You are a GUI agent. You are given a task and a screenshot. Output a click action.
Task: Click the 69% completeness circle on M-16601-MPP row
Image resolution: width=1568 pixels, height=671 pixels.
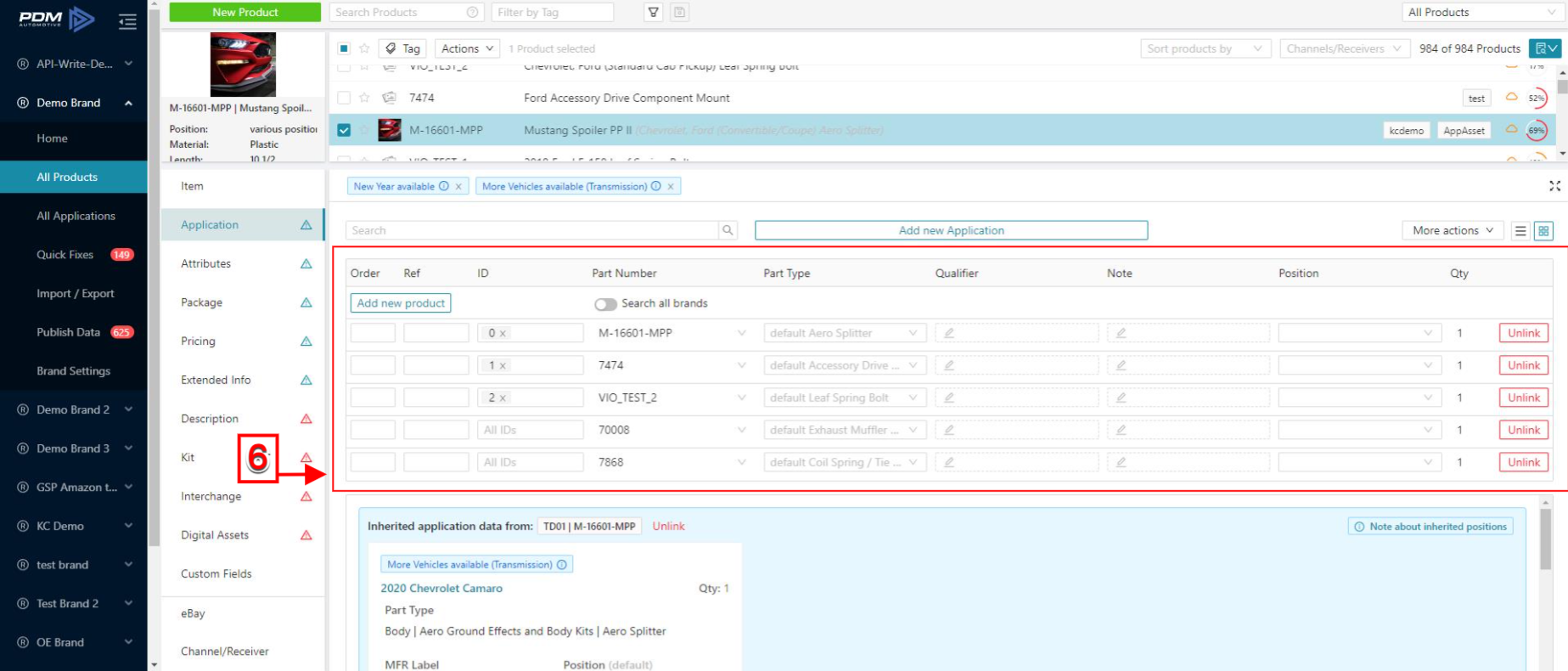pyautogui.click(x=1537, y=131)
